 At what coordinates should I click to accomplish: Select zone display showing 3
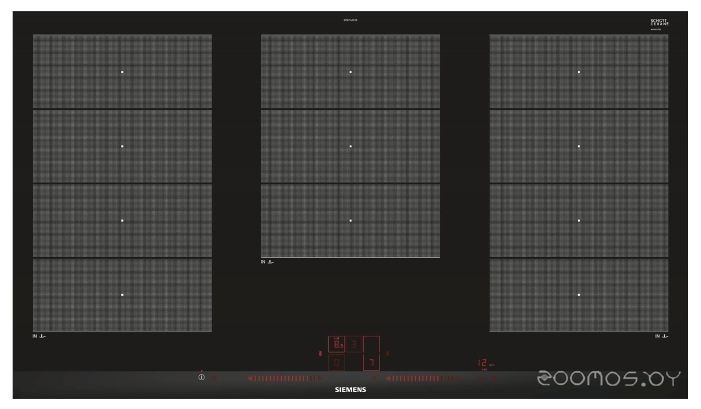pyautogui.click(x=354, y=344)
